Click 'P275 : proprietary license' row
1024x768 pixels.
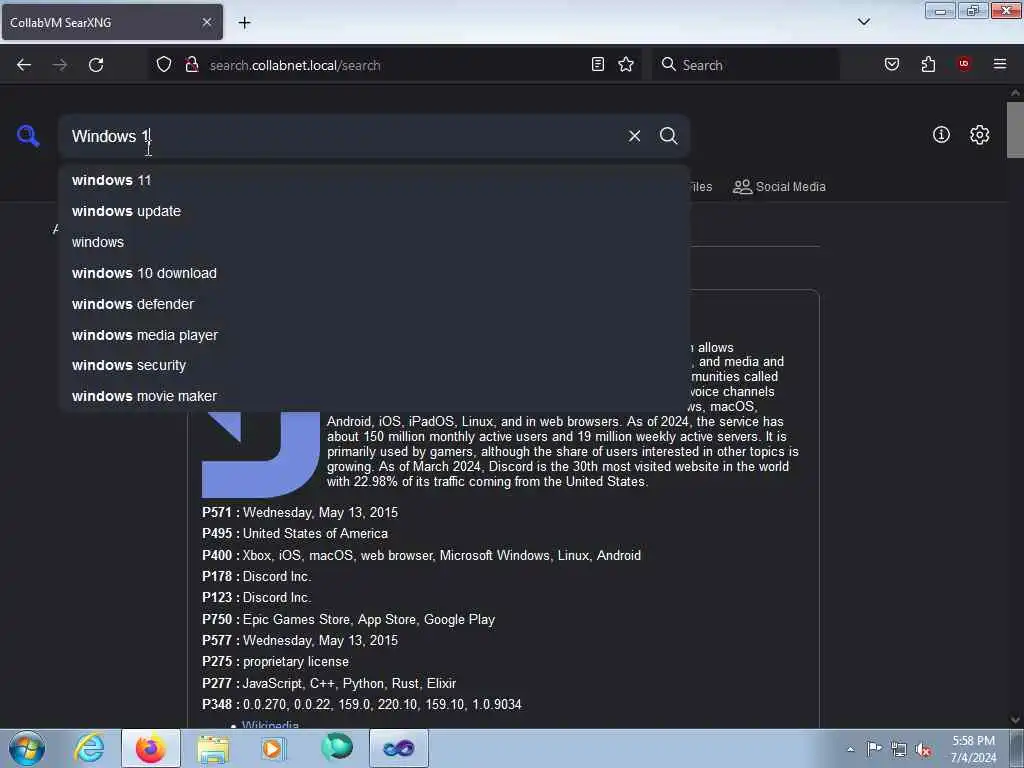(275, 662)
